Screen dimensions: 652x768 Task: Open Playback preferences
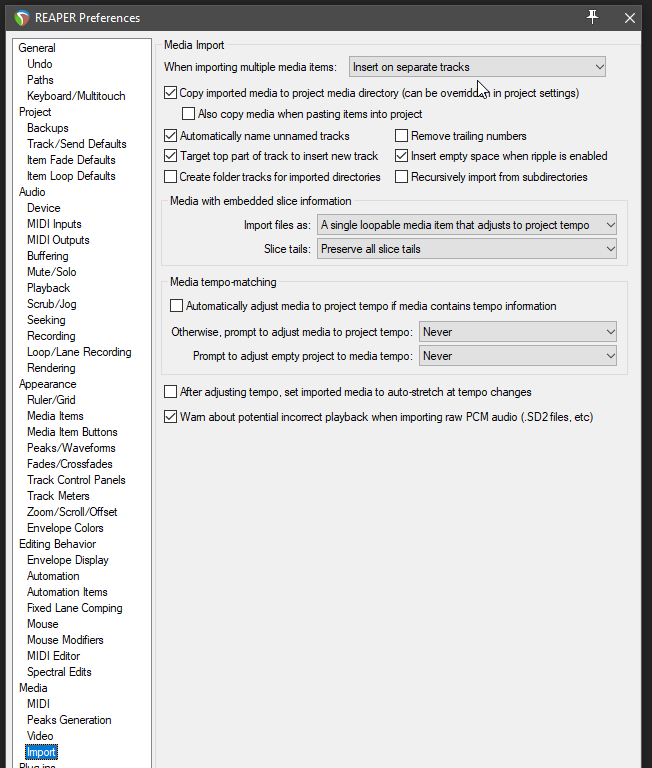click(x=48, y=288)
